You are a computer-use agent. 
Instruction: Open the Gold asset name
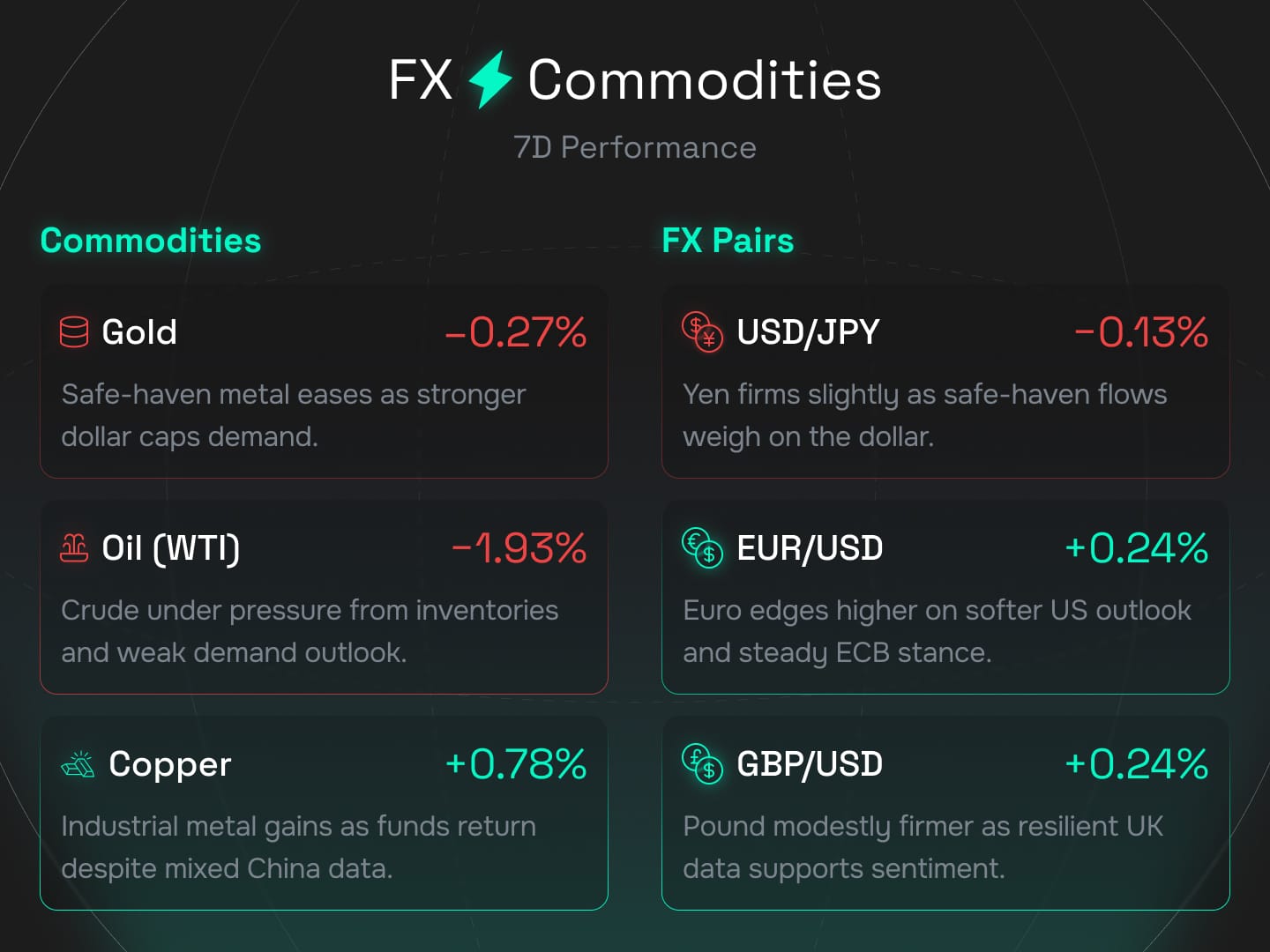pyautogui.click(x=139, y=332)
